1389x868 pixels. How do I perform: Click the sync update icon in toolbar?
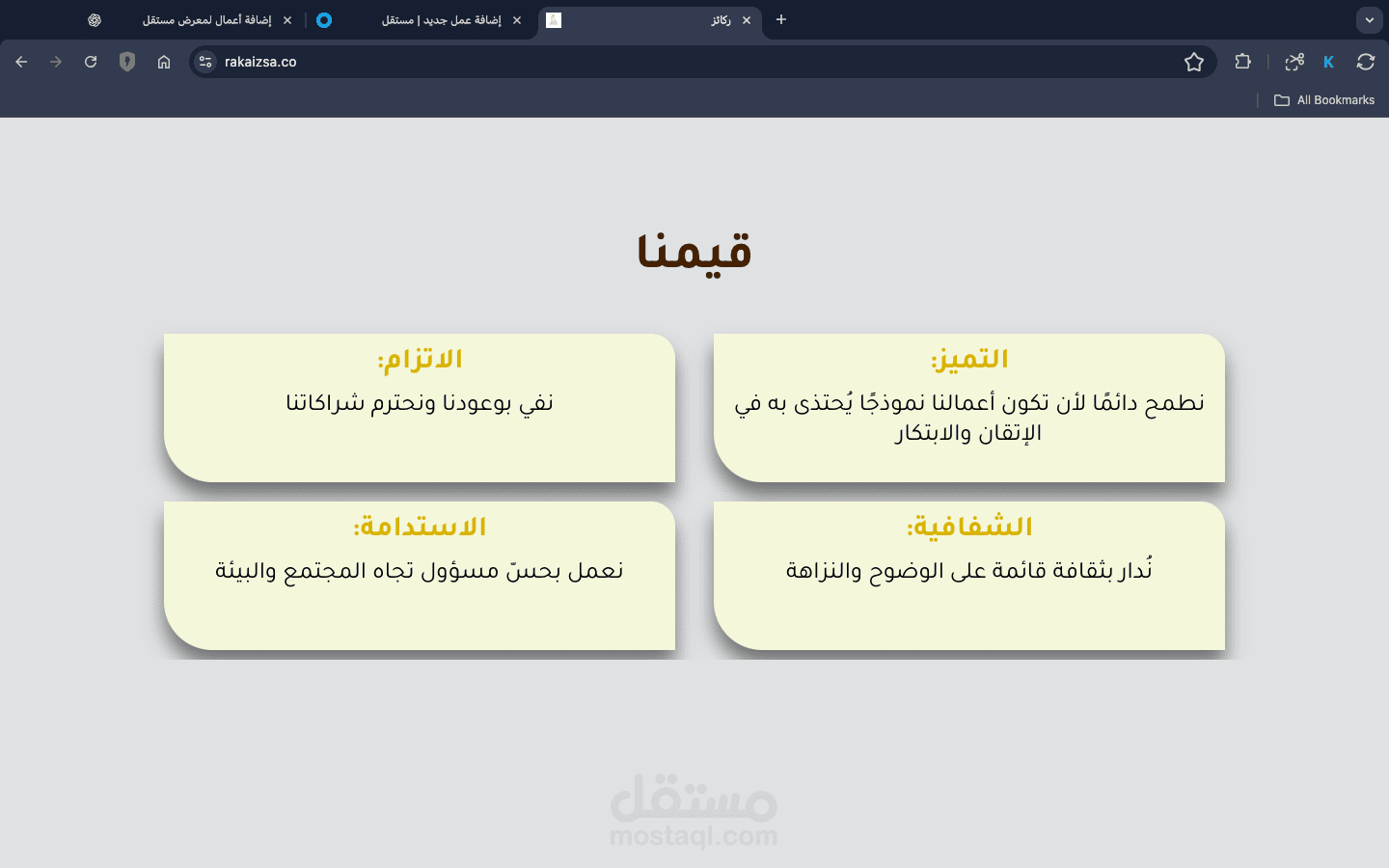pos(1365,62)
